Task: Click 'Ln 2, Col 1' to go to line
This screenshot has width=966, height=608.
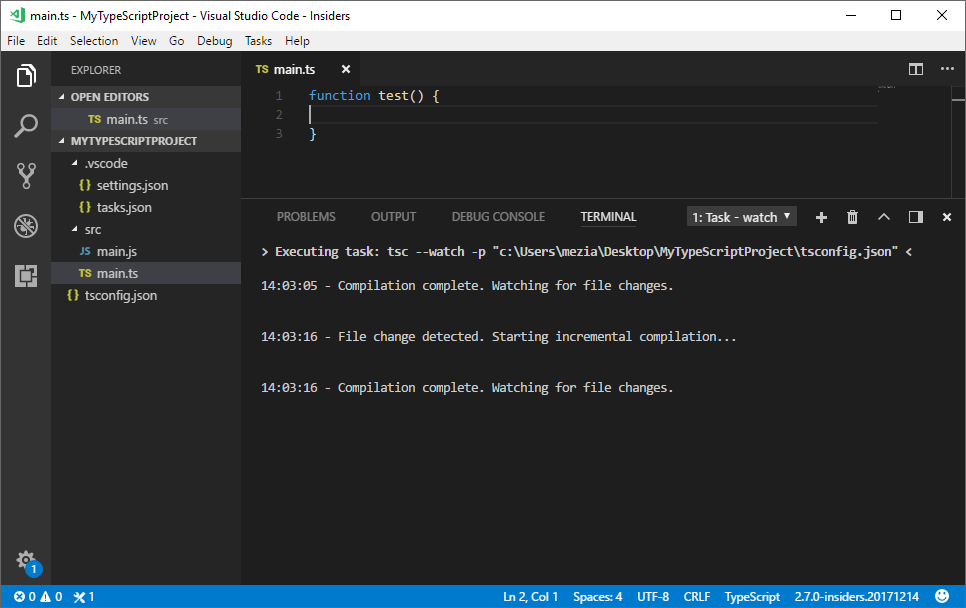Action: [530, 596]
